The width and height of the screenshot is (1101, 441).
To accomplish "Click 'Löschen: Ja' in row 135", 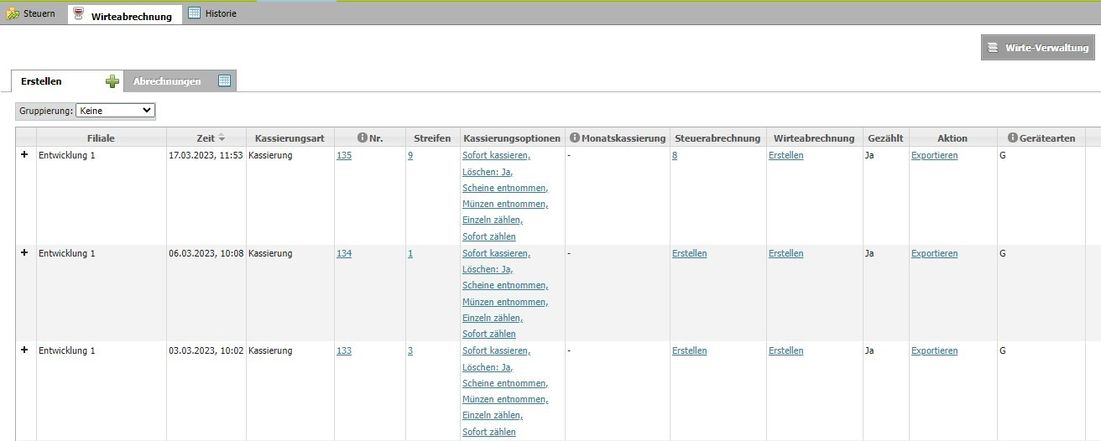I will (x=487, y=171).
